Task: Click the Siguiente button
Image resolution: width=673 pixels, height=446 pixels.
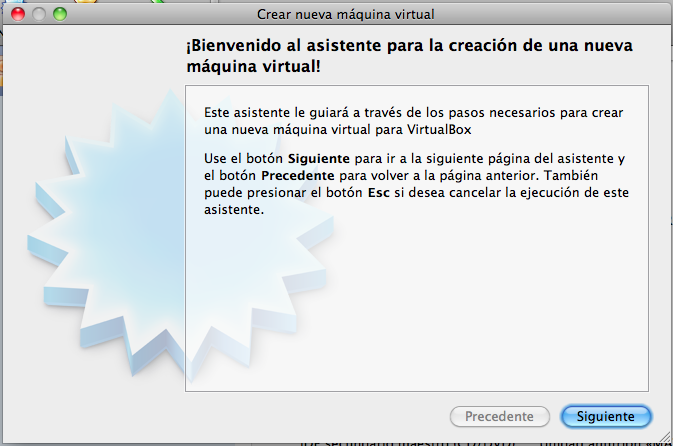Action: click(x=606, y=416)
